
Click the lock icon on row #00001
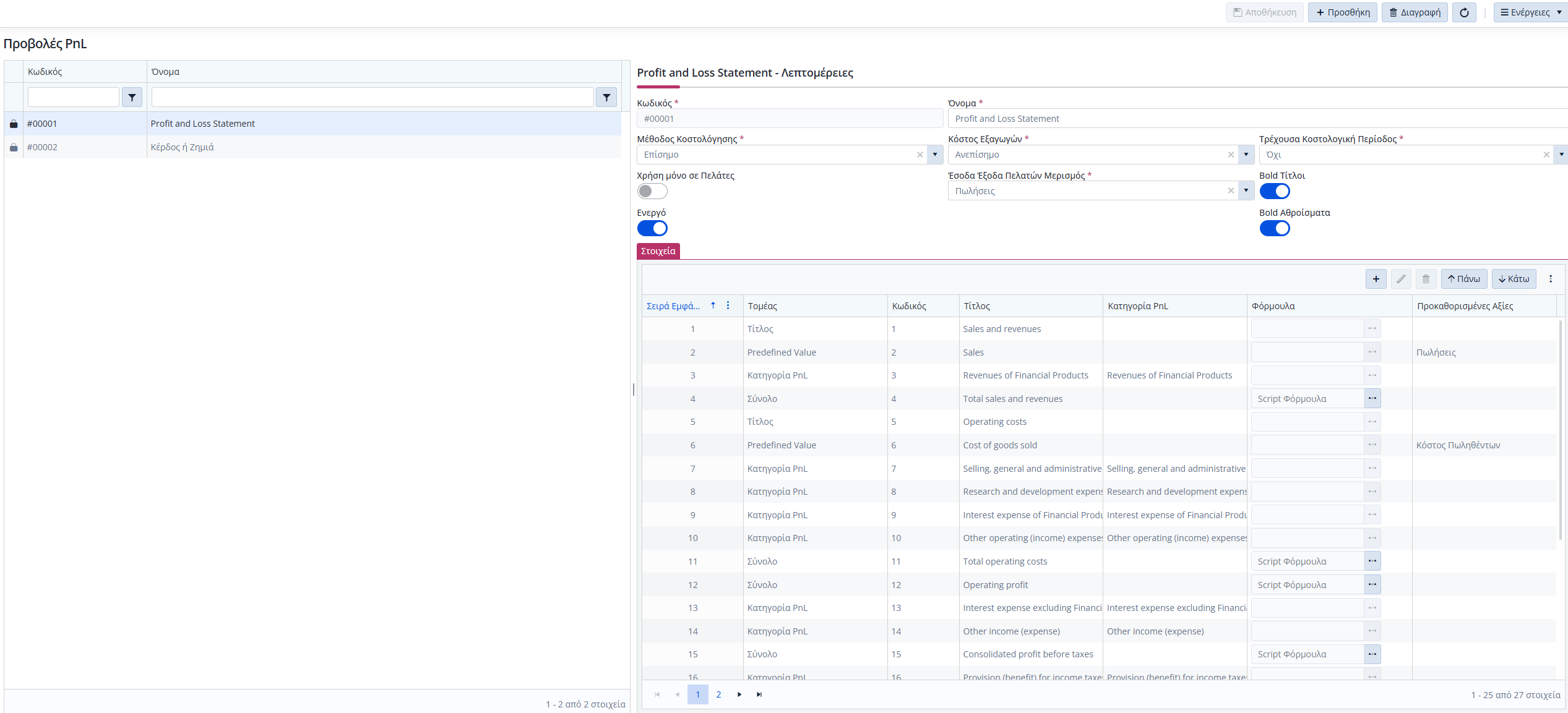[x=14, y=124]
